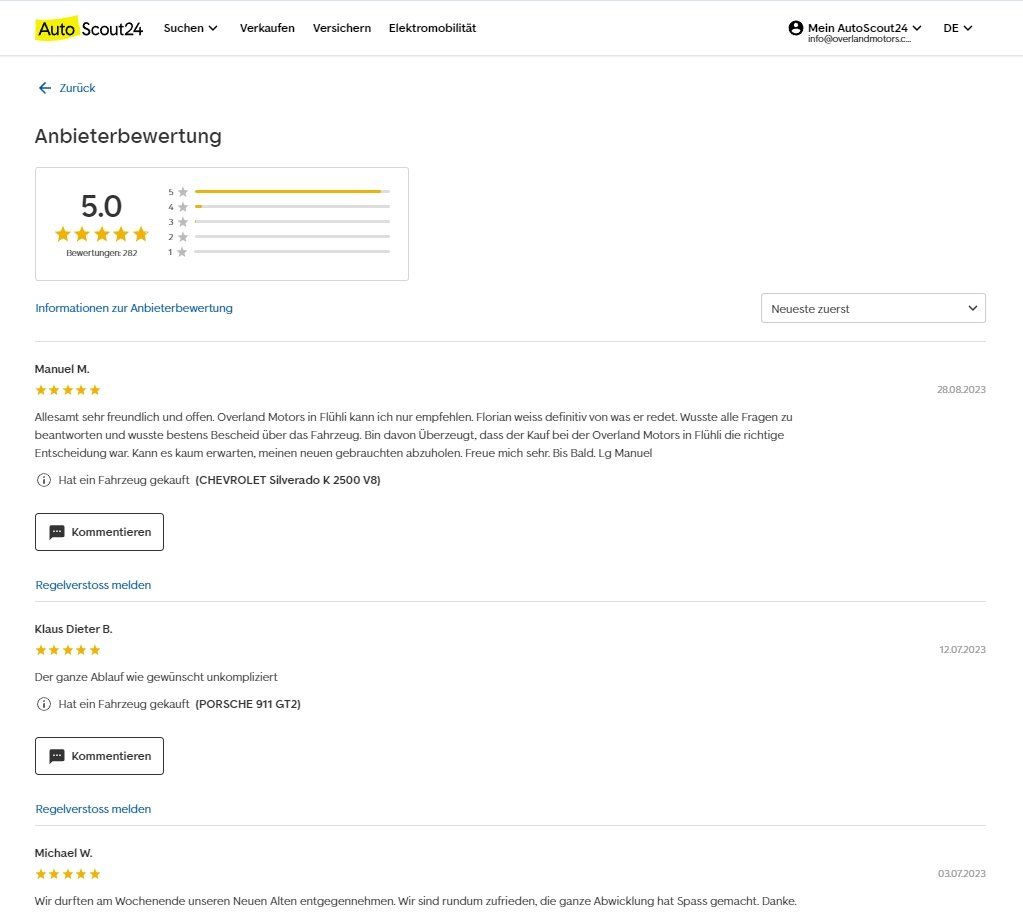Click review text Der ganze Ablauf wie gewünscht unkompliziert

click(156, 677)
